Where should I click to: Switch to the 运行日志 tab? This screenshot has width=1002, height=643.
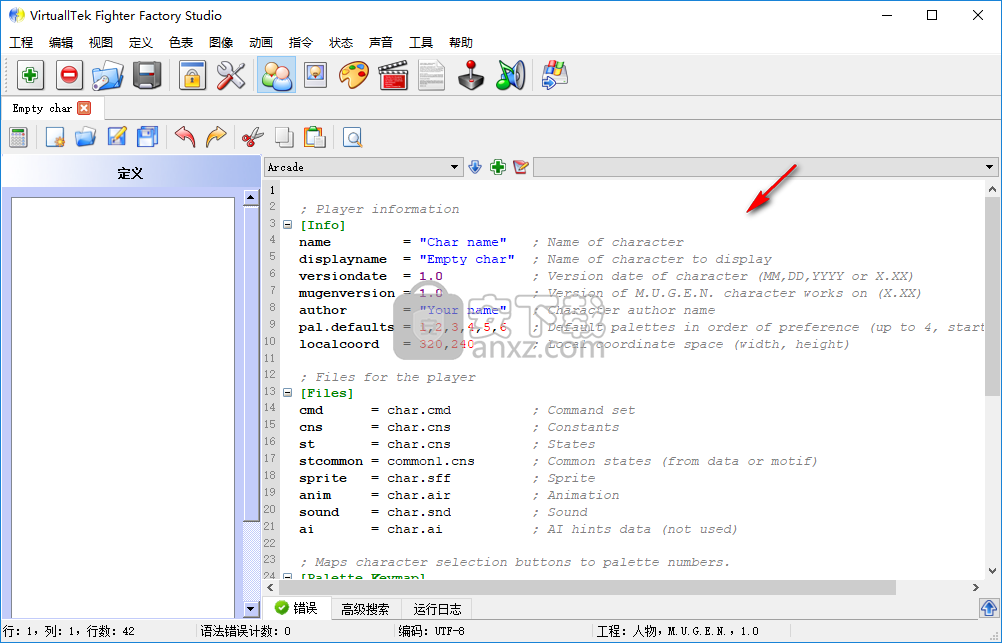click(437, 608)
